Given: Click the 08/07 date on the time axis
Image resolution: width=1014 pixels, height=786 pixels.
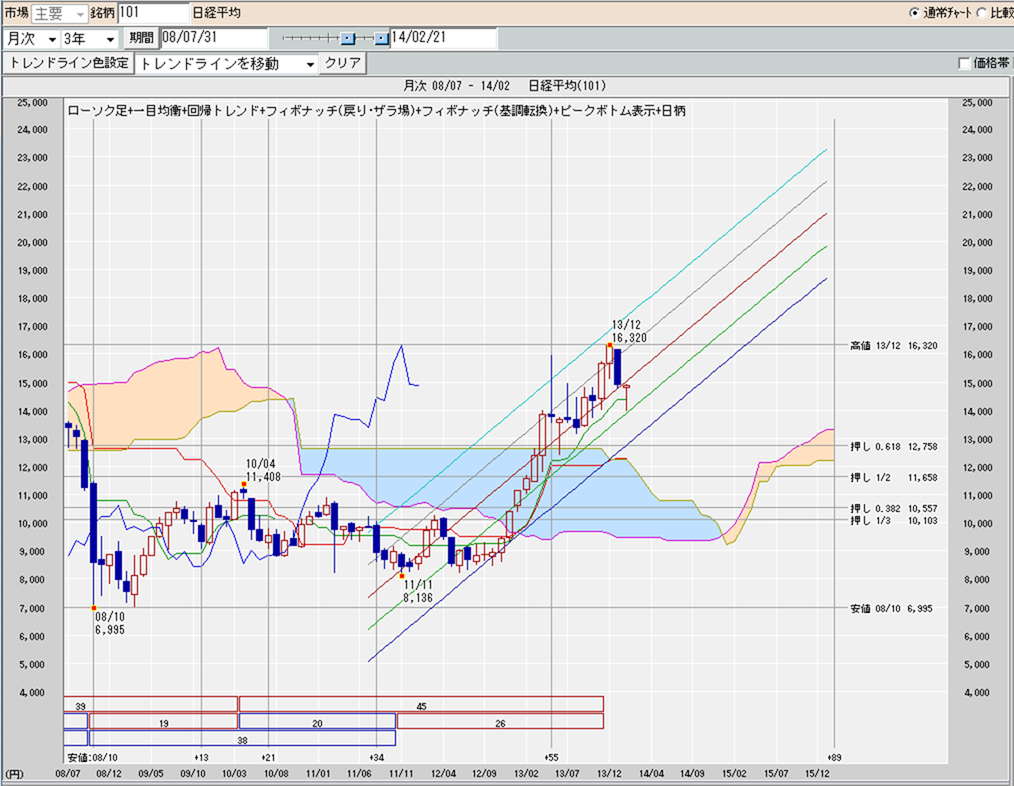Looking at the screenshot, I should click(68, 774).
